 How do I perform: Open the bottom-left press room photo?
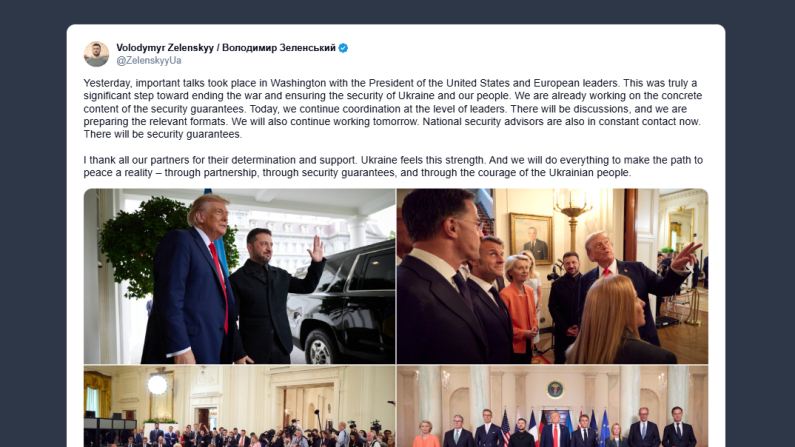click(x=239, y=406)
